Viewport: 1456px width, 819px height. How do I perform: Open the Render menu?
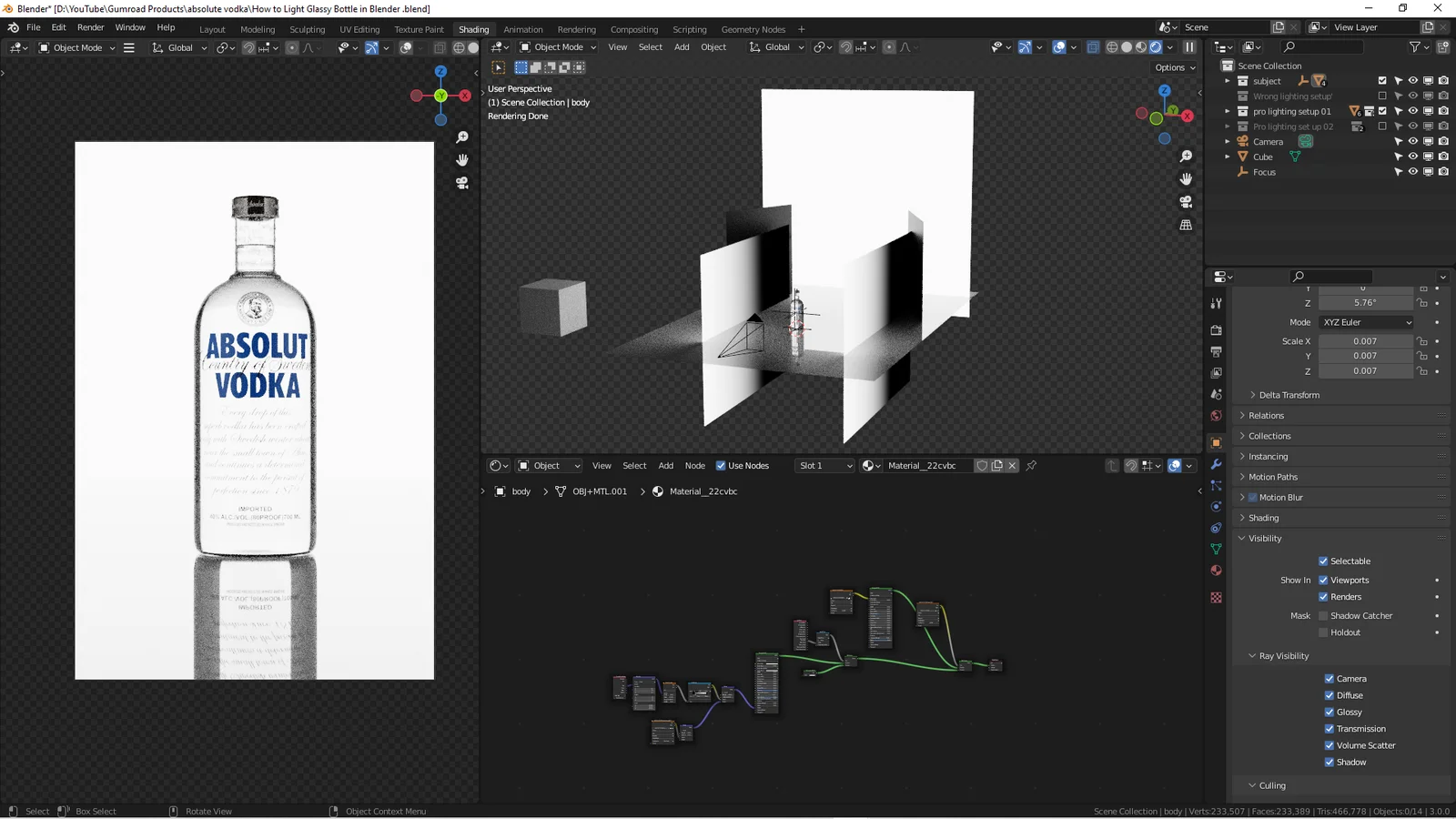(90, 27)
